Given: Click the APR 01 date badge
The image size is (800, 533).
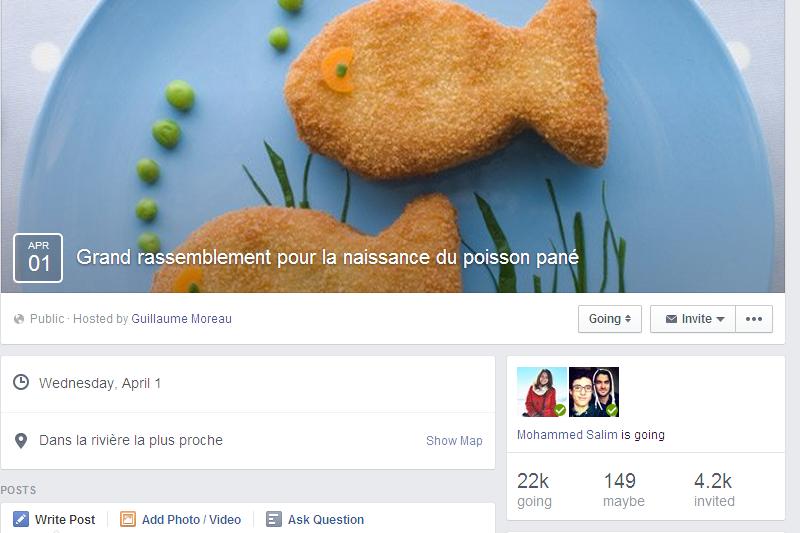Looking at the screenshot, I should pyautogui.click(x=38, y=258).
